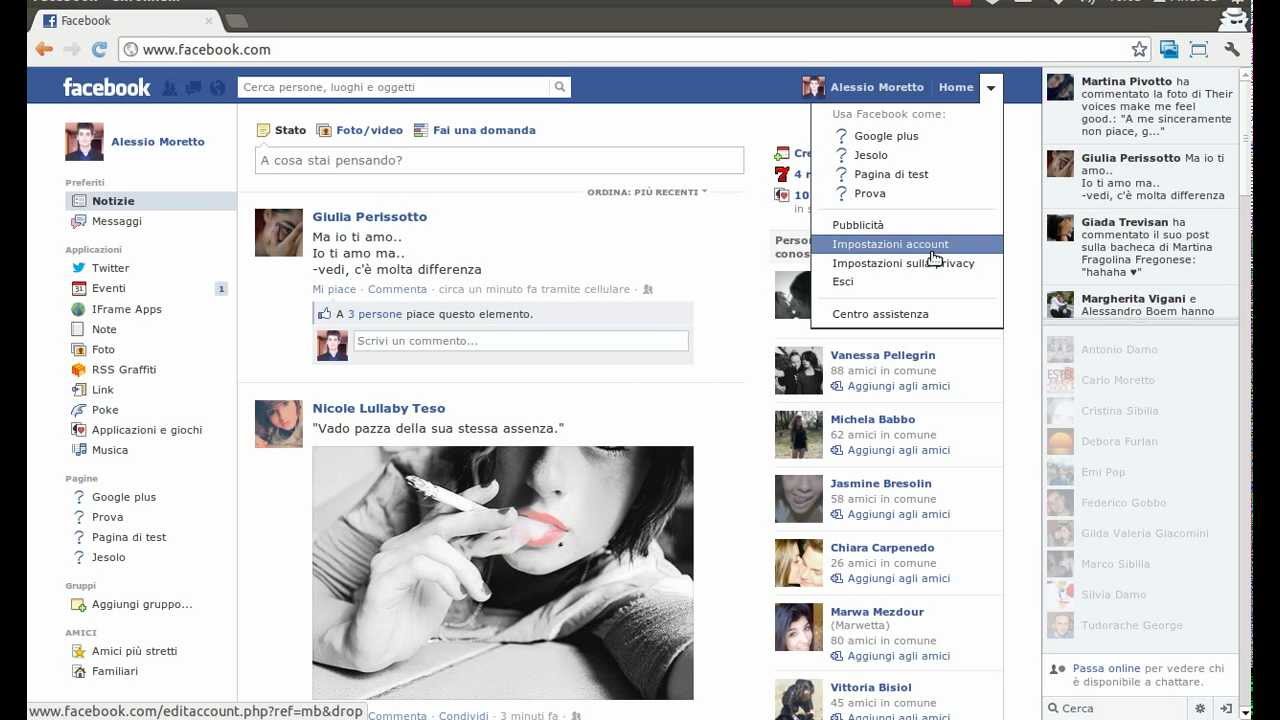Open Amici più stretti list
The image size is (1280, 720).
pos(134,651)
